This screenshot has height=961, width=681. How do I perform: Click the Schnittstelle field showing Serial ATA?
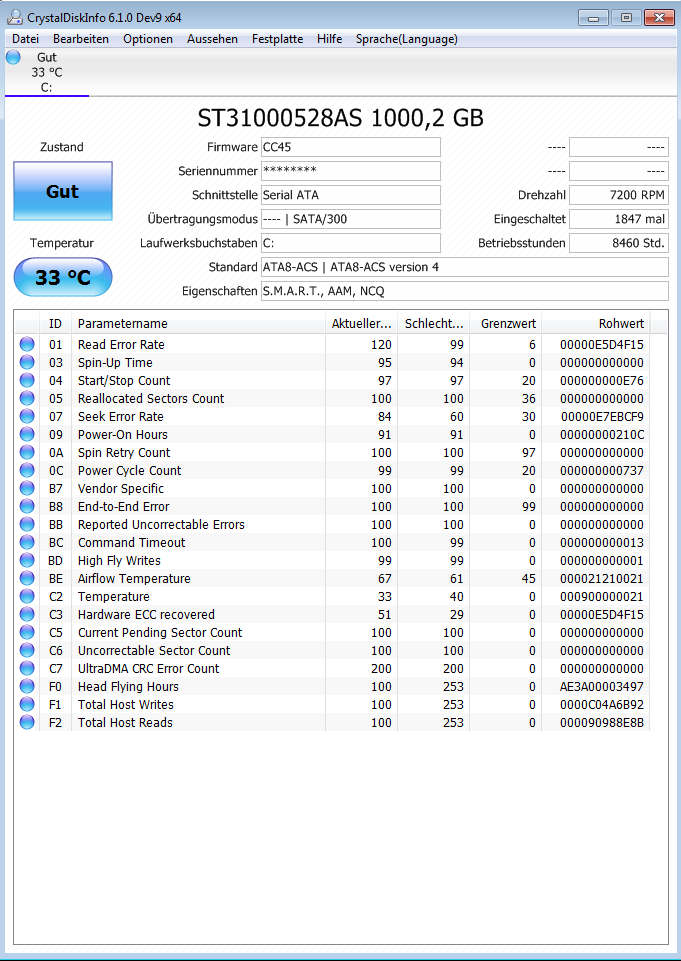351,195
